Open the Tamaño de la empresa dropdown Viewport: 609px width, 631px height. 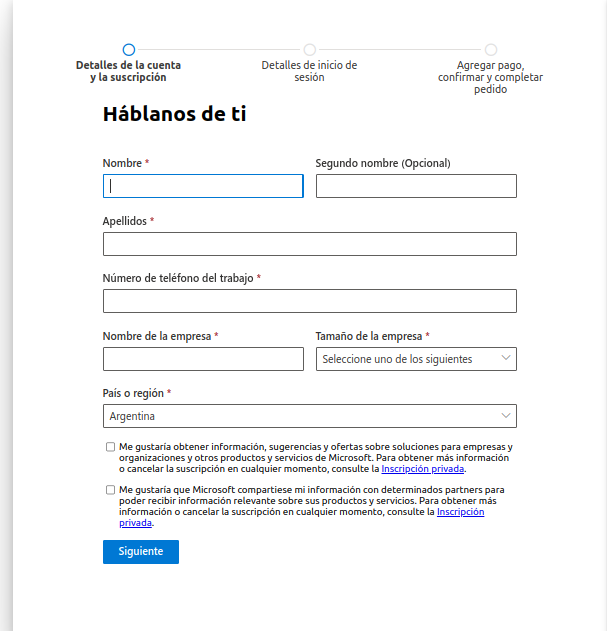click(416, 359)
